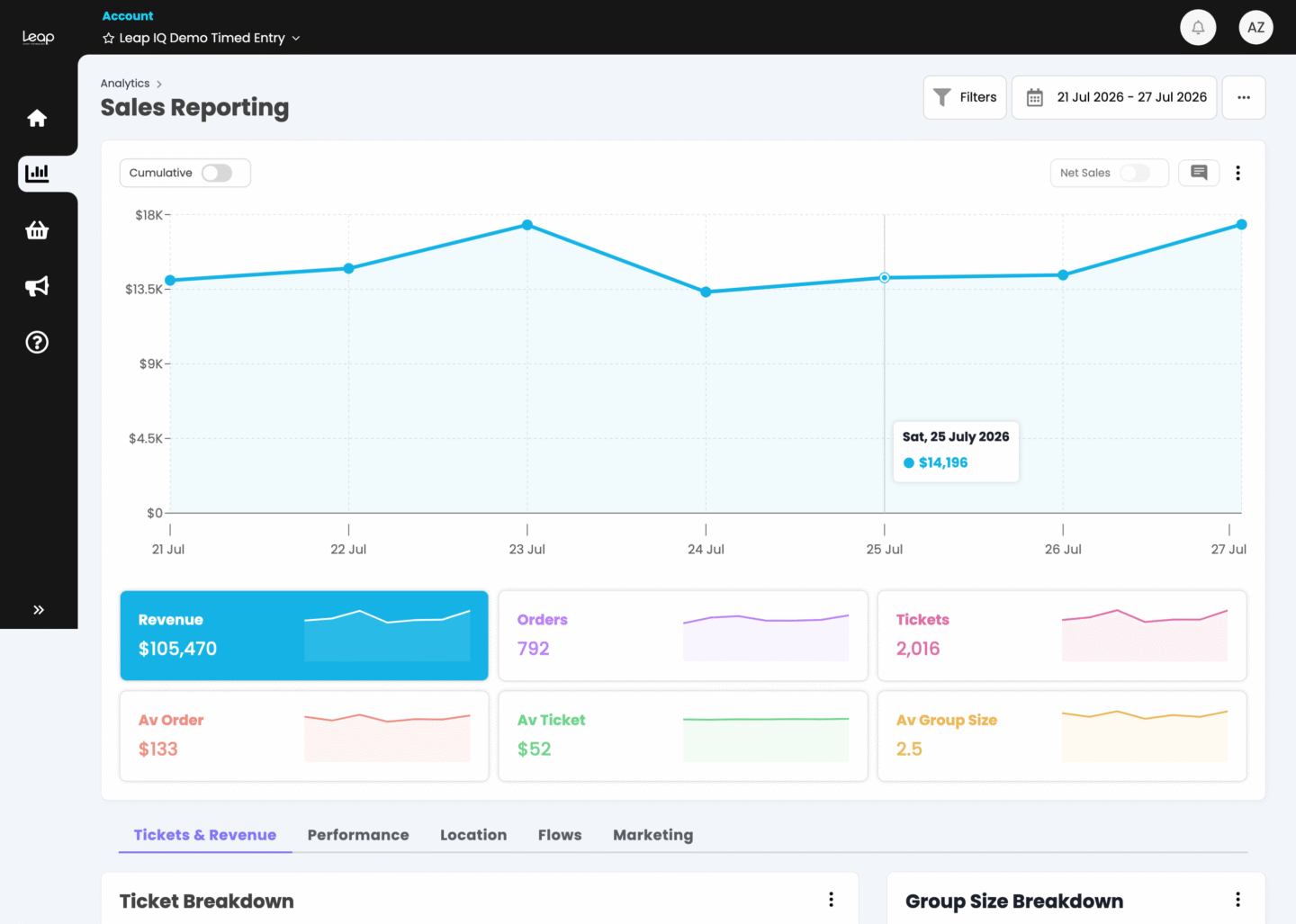Open the shopping basket sidebar icon
The height and width of the screenshot is (924, 1296).
(x=37, y=230)
